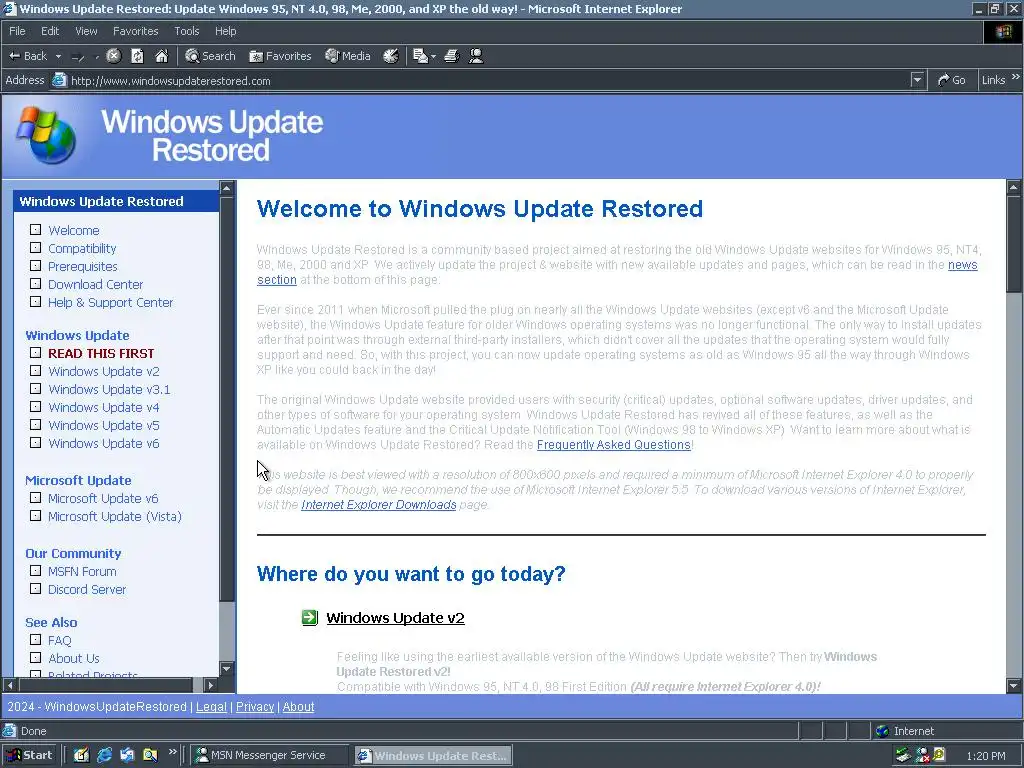Click the Mail toolbar icon
The height and width of the screenshot is (768, 1024).
pos(421,56)
